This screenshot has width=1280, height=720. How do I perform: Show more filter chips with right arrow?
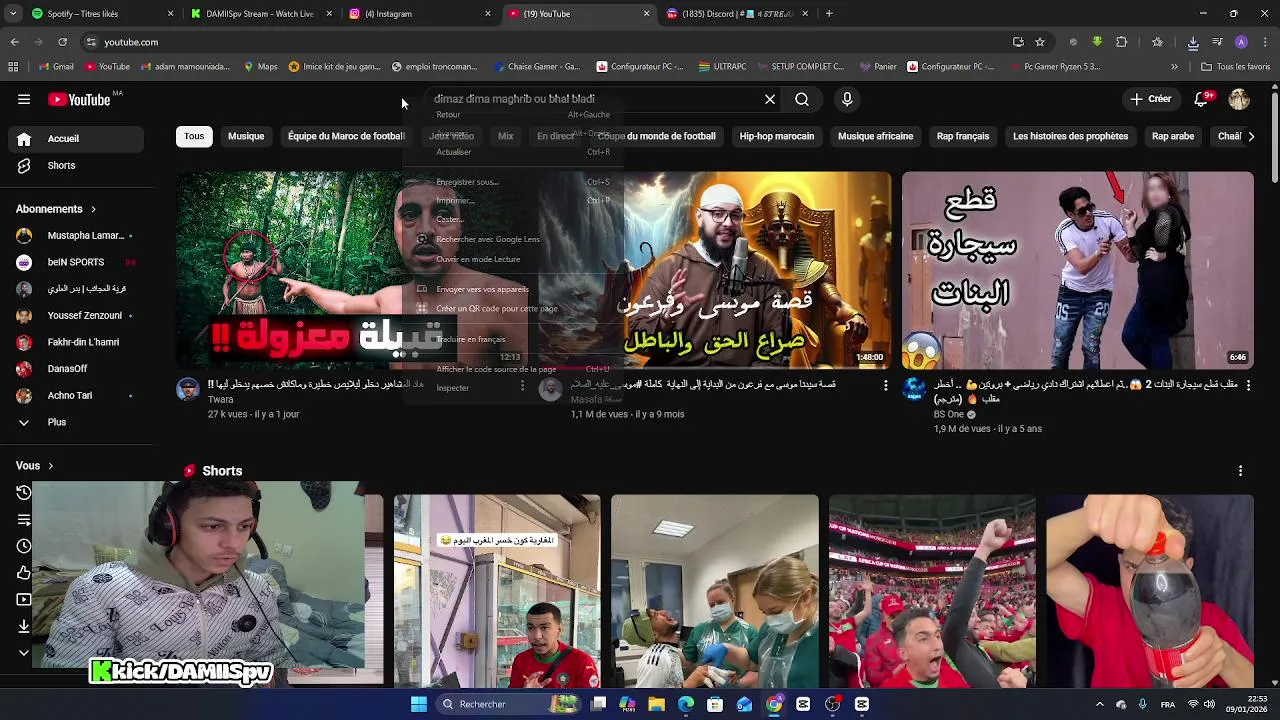pos(1250,136)
